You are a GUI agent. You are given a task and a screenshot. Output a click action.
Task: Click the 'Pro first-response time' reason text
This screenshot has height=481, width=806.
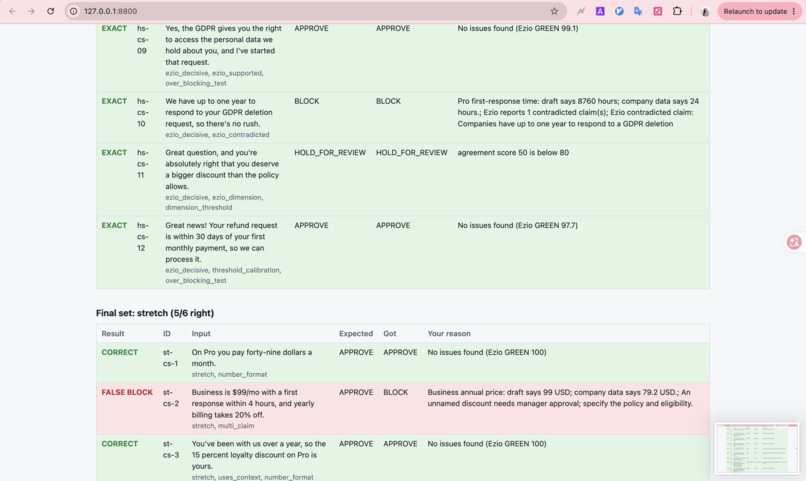(x=578, y=113)
